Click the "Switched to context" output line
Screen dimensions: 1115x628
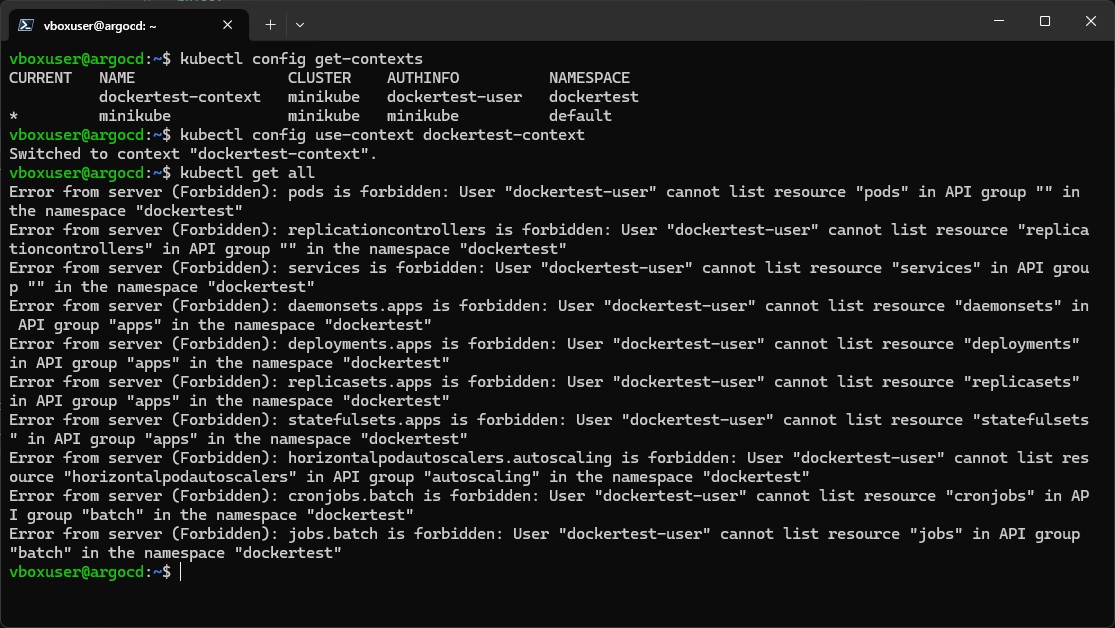point(193,154)
